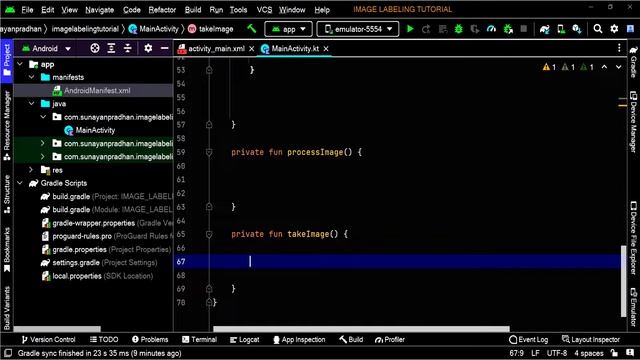This screenshot has width=640, height=360.
Task: Click Apply Changes and Restart Activity icon
Action: tap(426, 29)
